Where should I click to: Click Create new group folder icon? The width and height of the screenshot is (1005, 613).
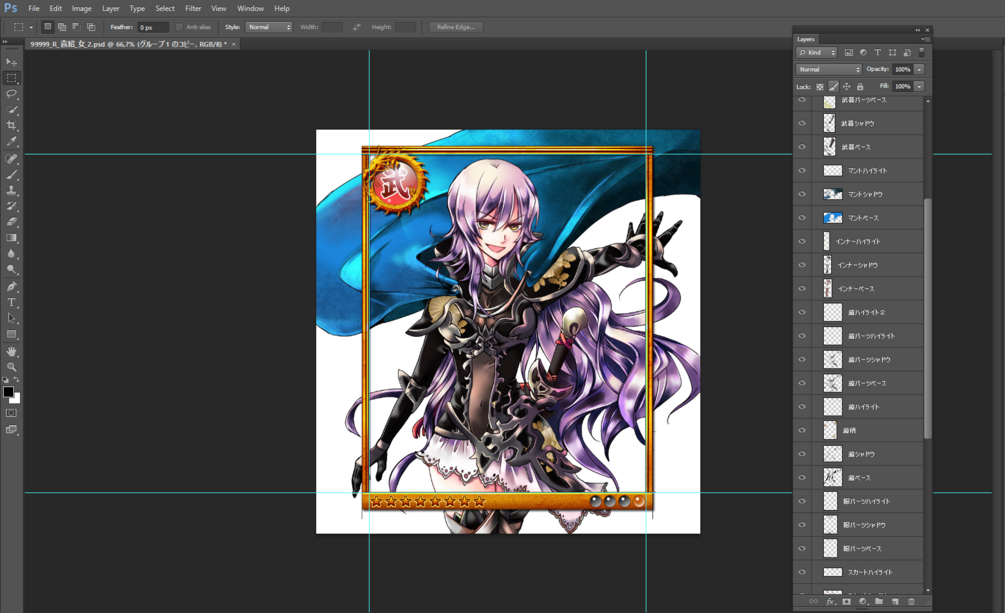(x=879, y=601)
